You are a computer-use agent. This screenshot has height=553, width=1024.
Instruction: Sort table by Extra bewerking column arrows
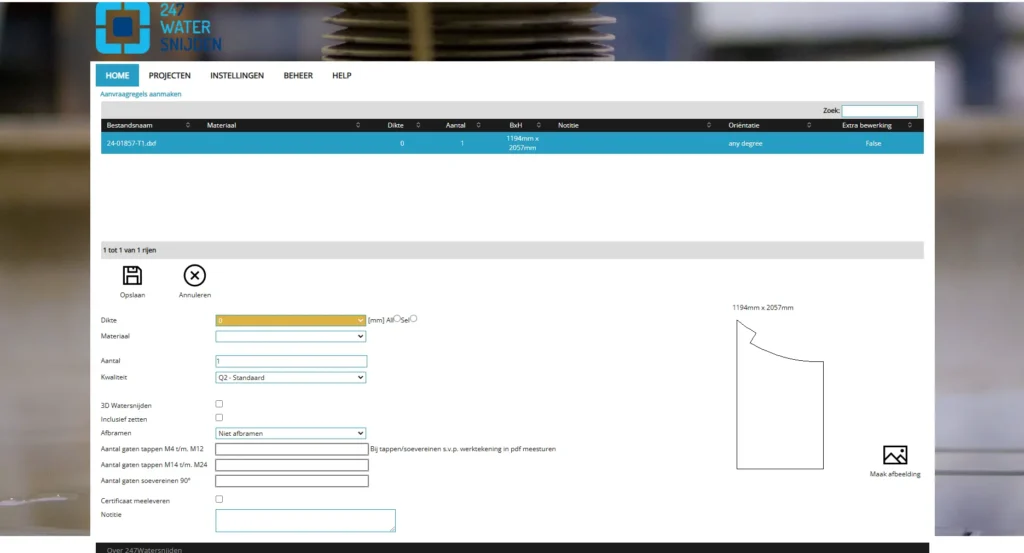tap(910, 125)
